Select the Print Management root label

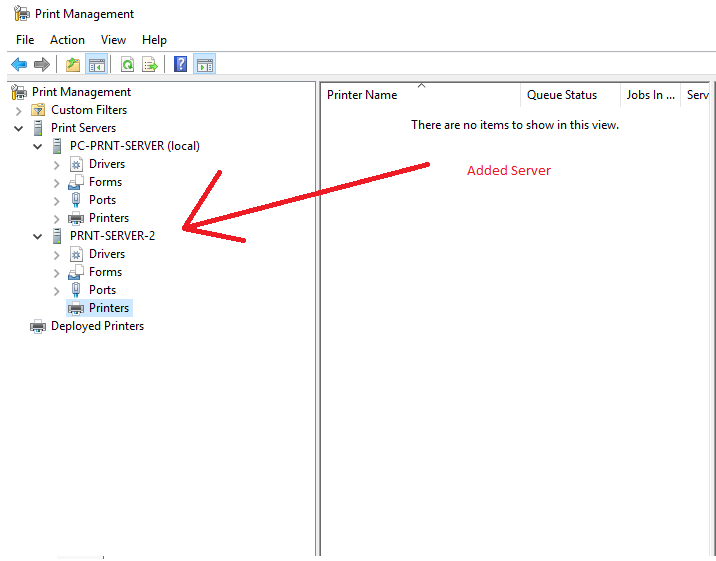(81, 92)
